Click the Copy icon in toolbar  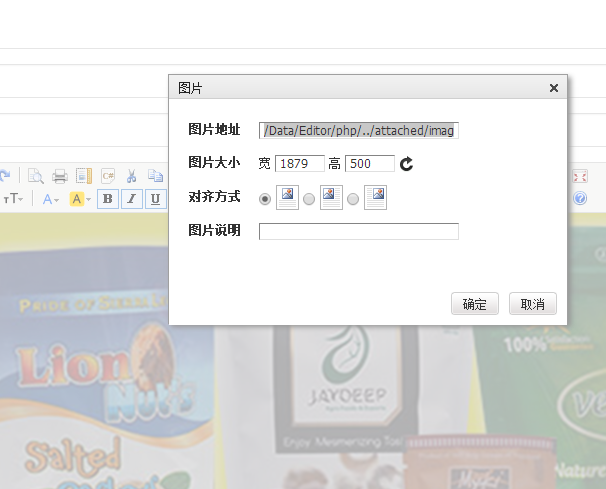155,176
